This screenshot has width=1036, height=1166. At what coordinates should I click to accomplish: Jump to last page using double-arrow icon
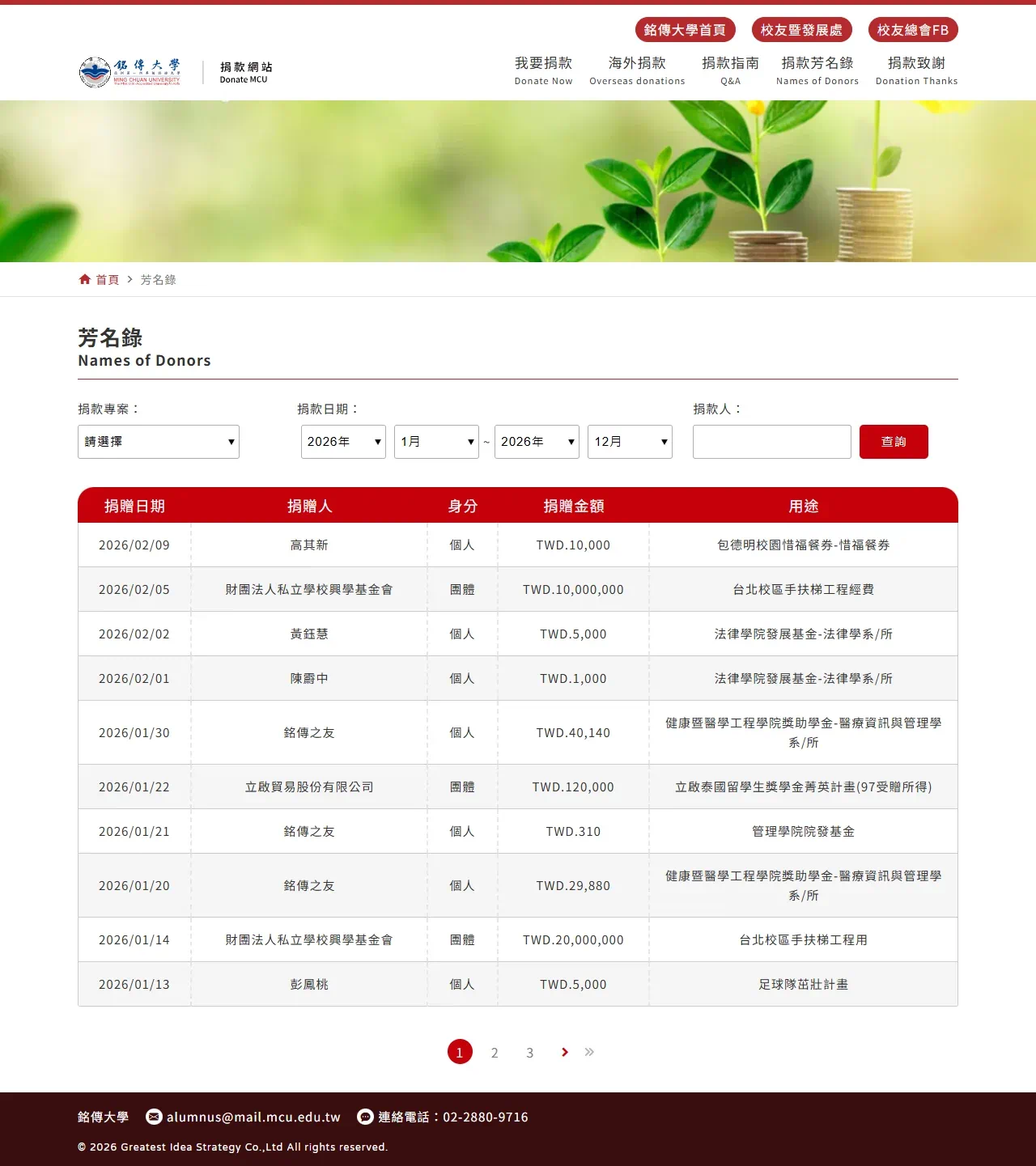point(589,1051)
